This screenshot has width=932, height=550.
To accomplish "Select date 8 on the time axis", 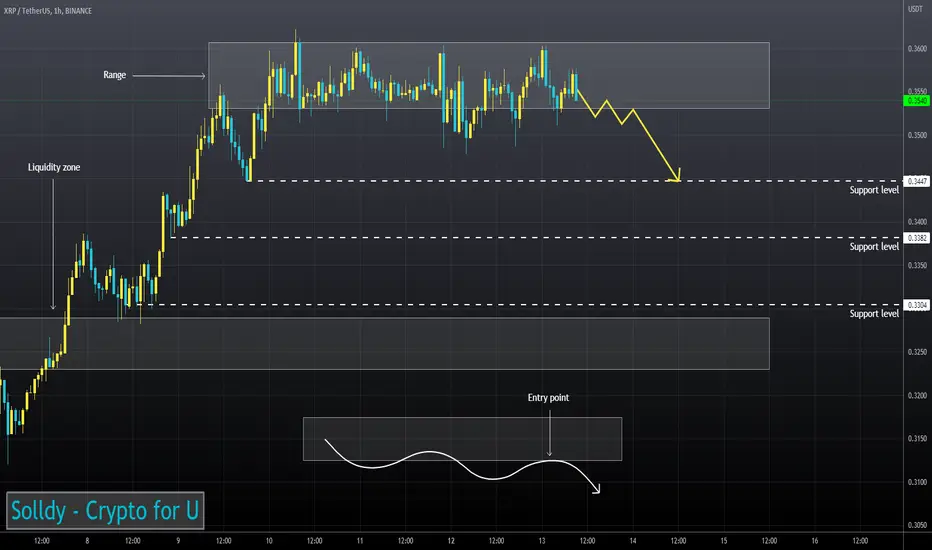I will (x=87, y=541).
